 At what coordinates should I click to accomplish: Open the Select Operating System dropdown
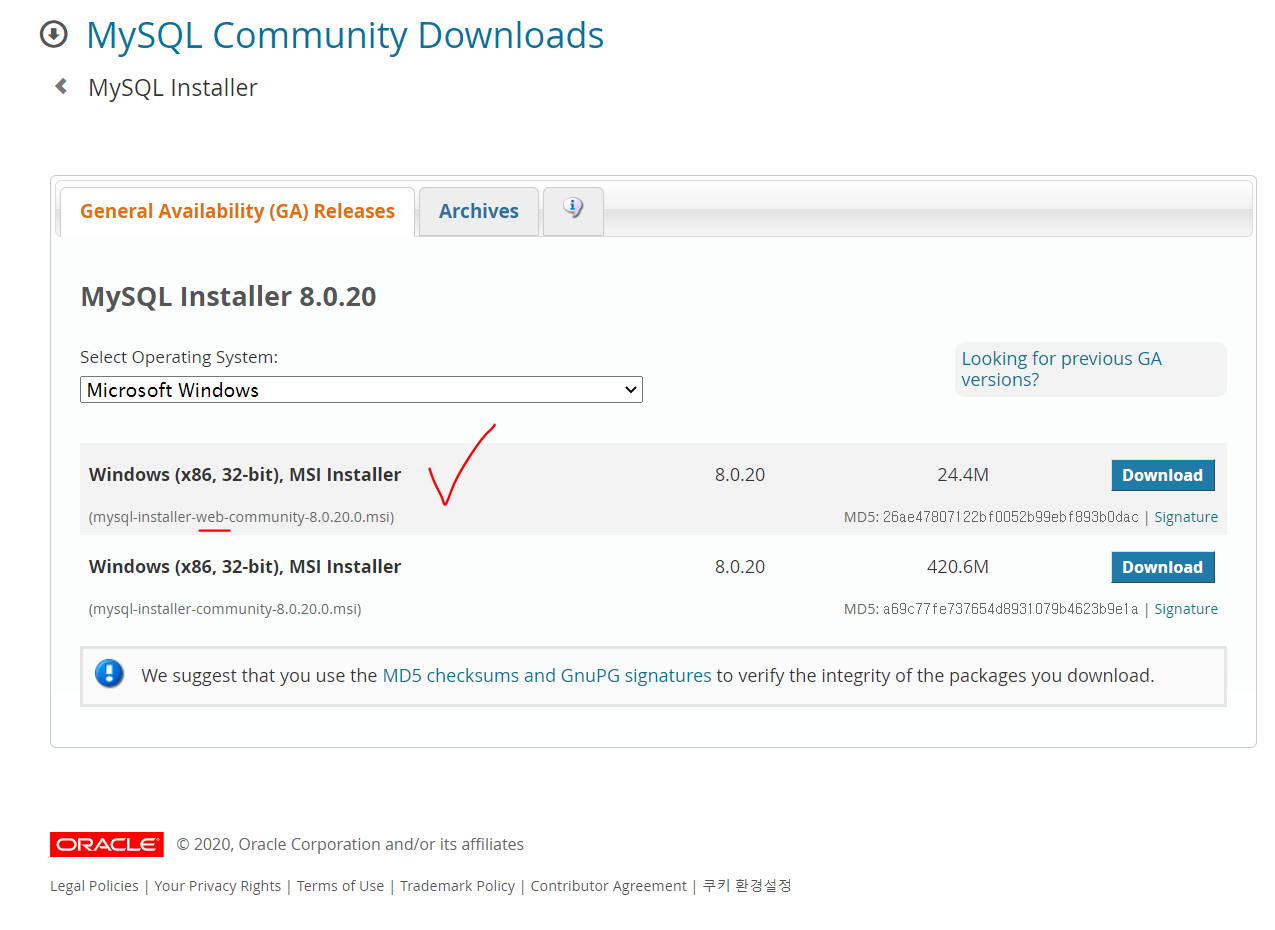pos(361,390)
